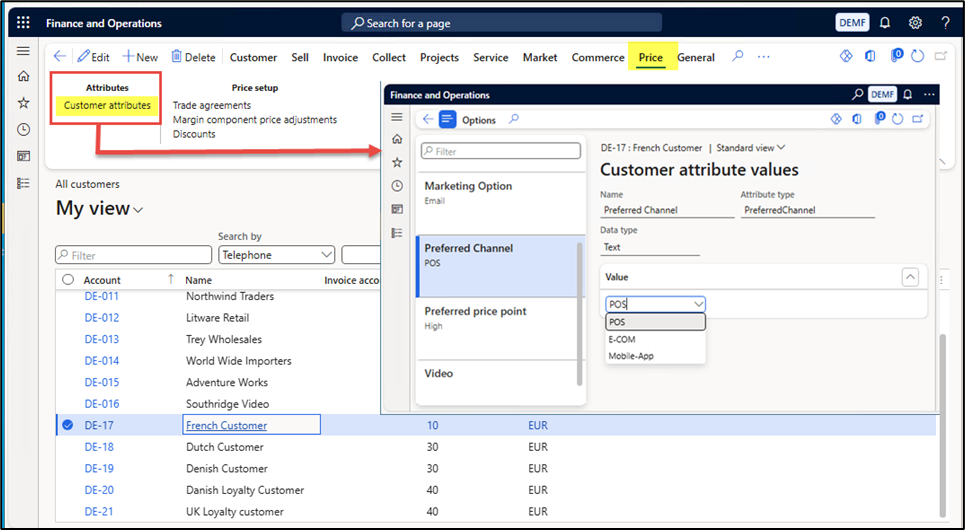The height and width of the screenshot is (530, 965).
Task: Open the Customer tab
Action: 253,57
